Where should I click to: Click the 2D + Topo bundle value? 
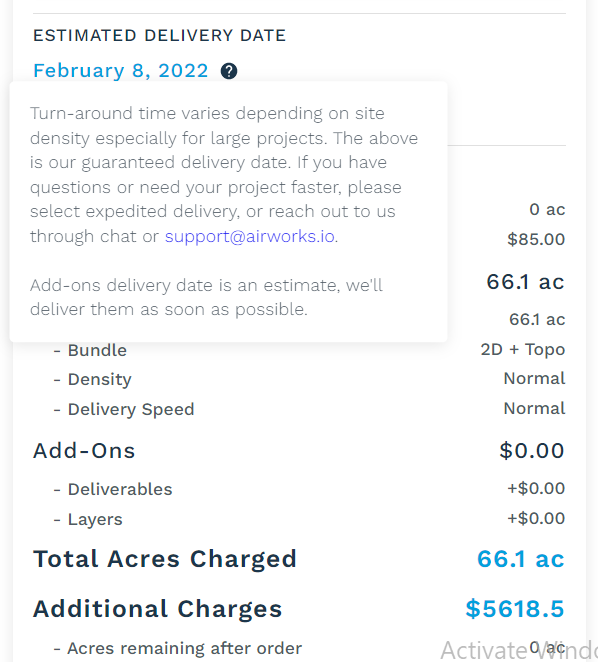click(523, 350)
